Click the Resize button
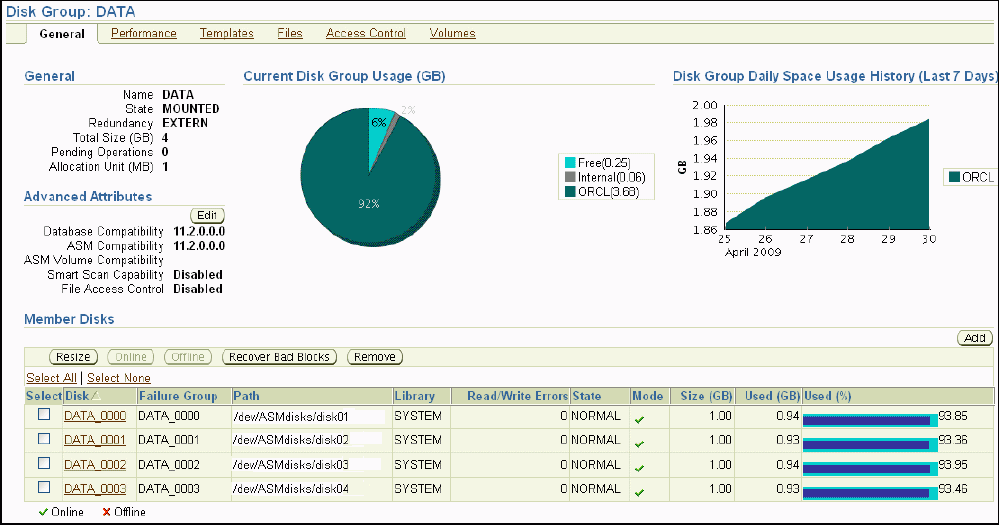This screenshot has height=525, width=999. [72, 357]
